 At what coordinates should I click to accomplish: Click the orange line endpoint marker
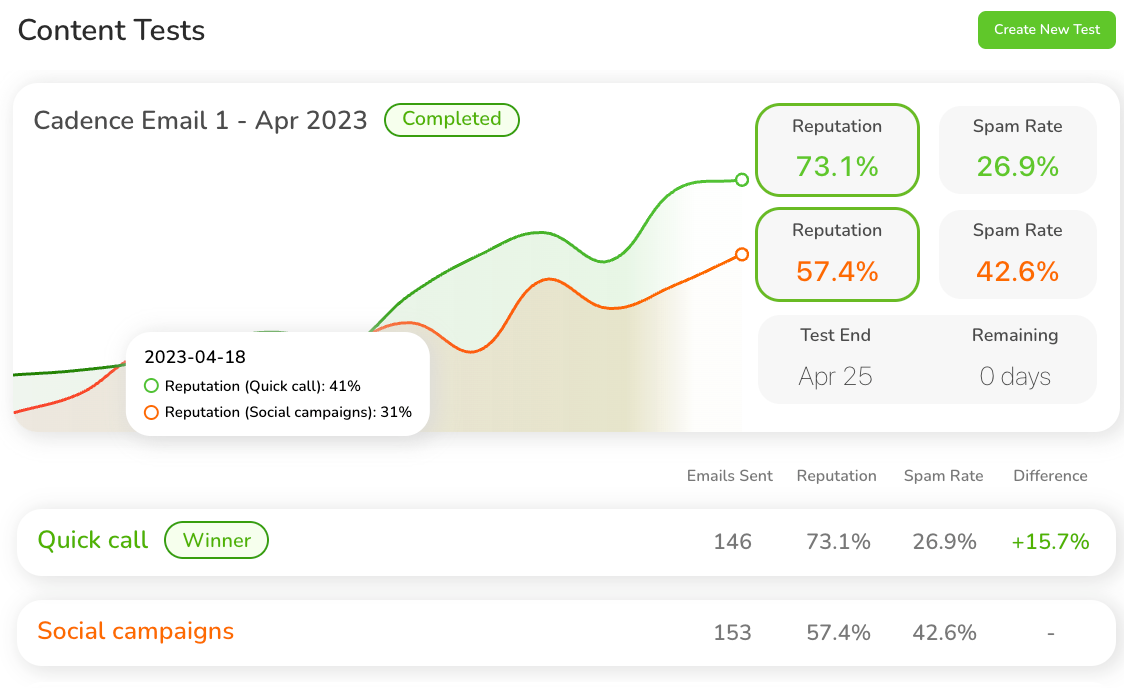pyautogui.click(x=742, y=254)
